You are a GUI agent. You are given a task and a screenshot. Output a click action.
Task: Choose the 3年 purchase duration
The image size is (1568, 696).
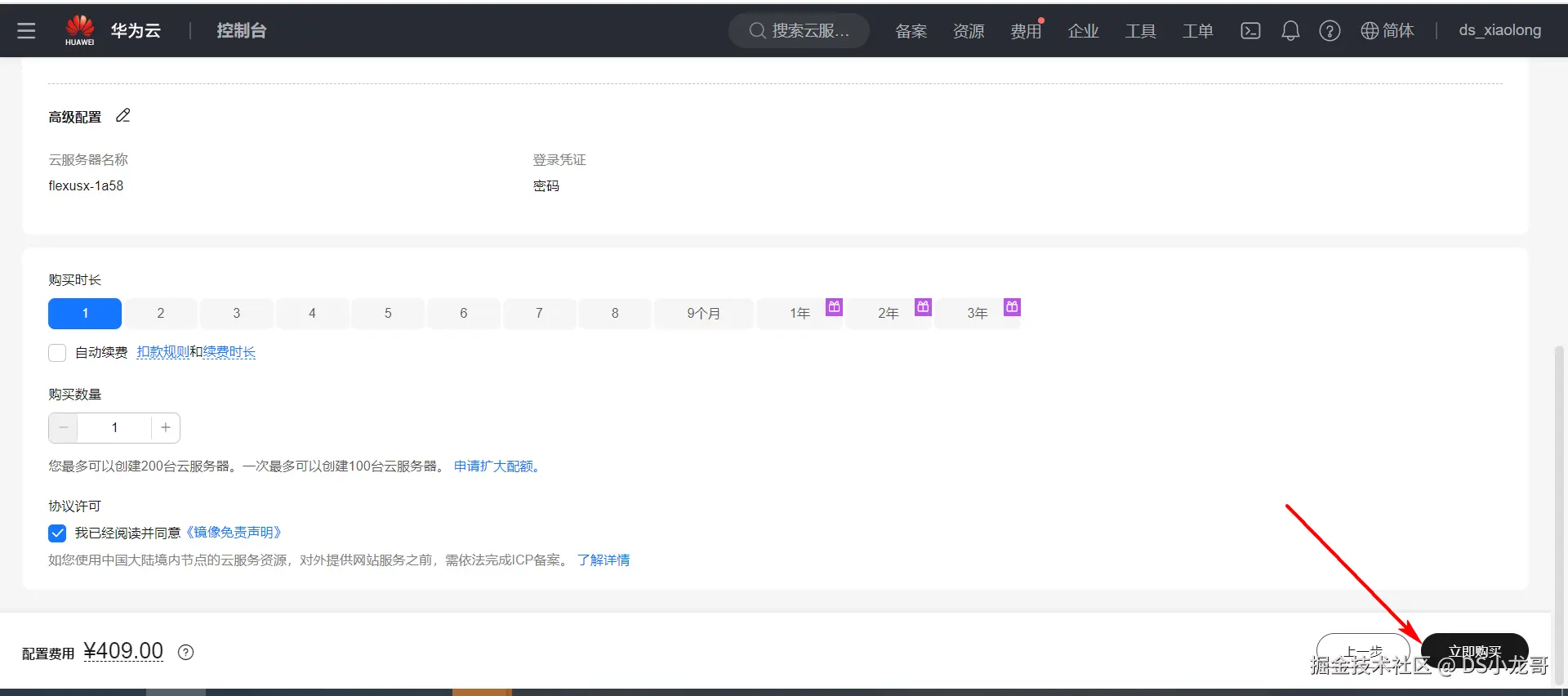click(x=978, y=314)
